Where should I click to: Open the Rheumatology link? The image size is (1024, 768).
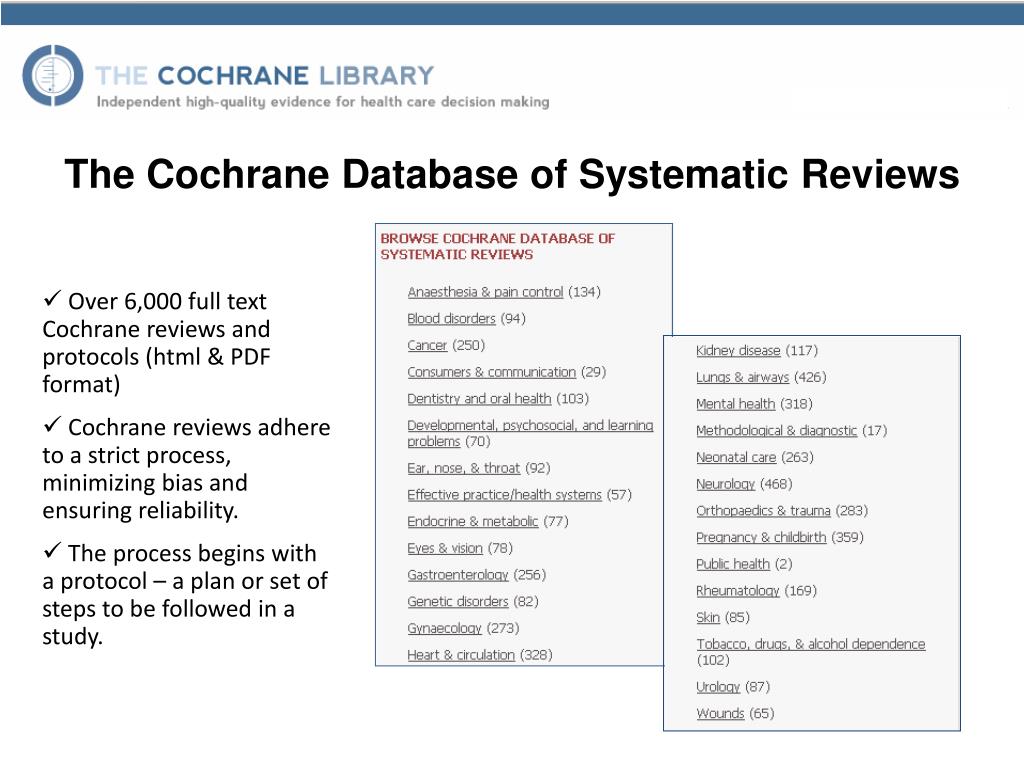737,591
